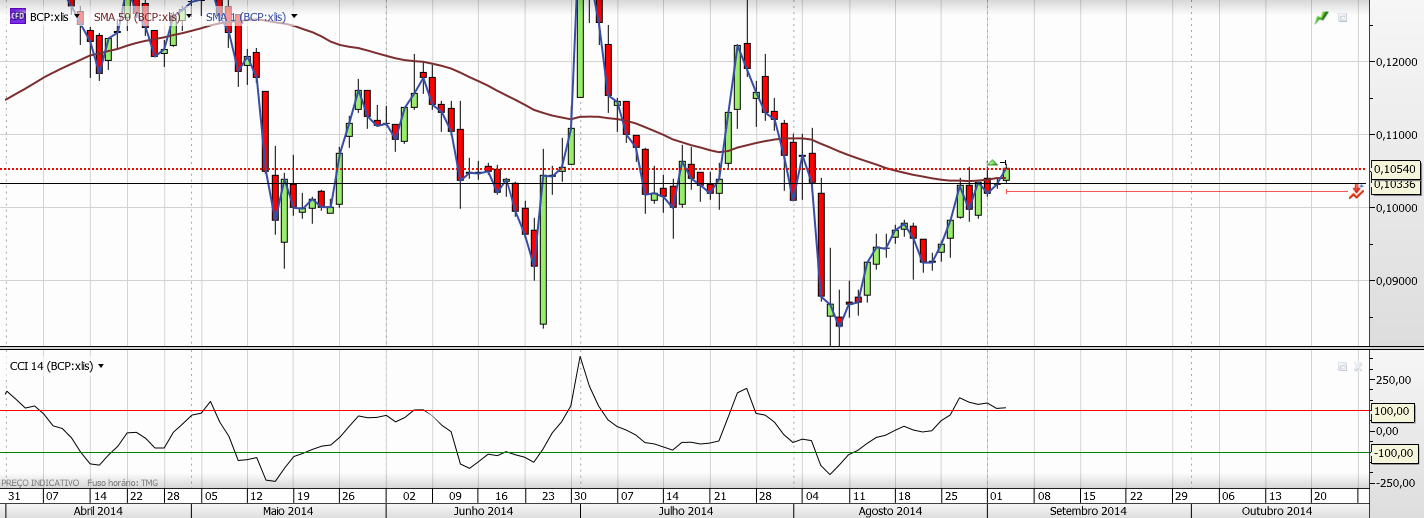Click the purple CFD instrument icon
Screen dimensions: 1424x518
(x=18, y=17)
